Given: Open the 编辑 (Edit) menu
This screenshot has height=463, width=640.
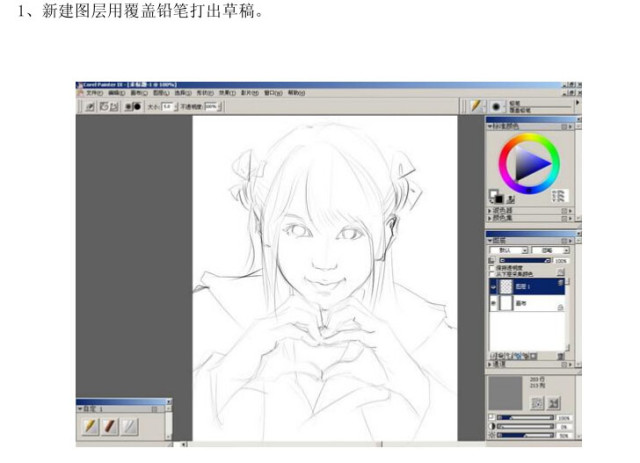Looking at the screenshot, I should coord(116,93).
